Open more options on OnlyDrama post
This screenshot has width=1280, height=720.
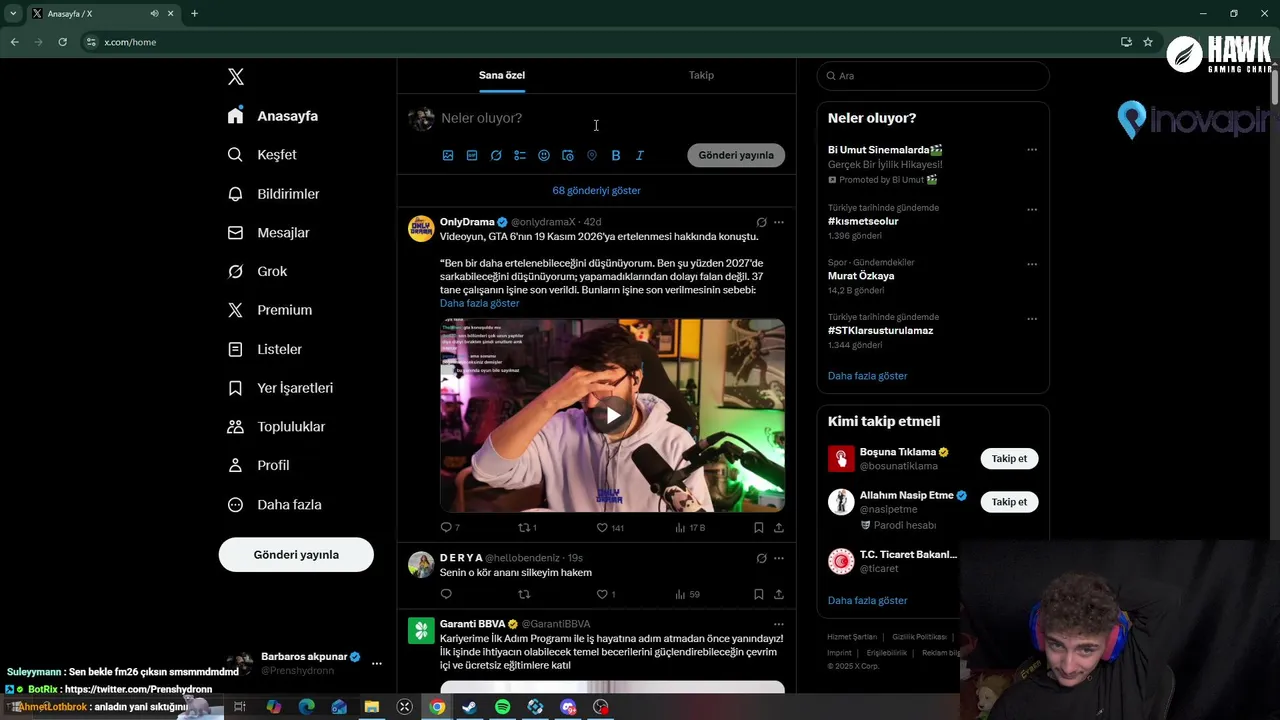pos(779,222)
